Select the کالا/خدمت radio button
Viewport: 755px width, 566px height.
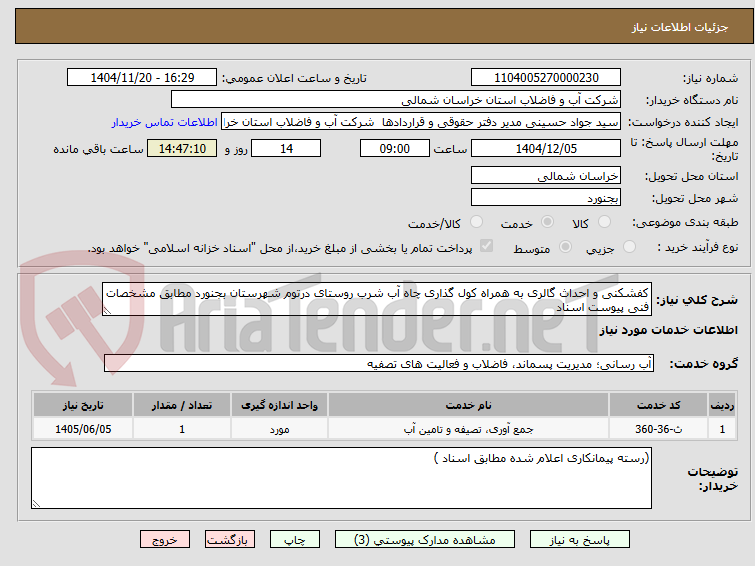click(x=476, y=222)
